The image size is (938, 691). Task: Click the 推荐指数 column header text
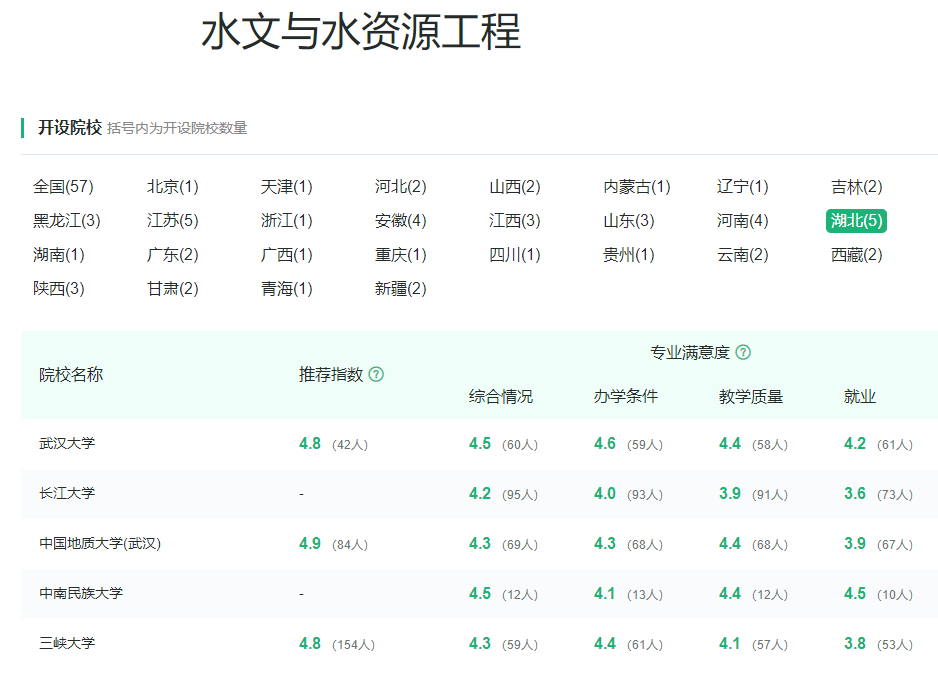[x=331, y=375]
